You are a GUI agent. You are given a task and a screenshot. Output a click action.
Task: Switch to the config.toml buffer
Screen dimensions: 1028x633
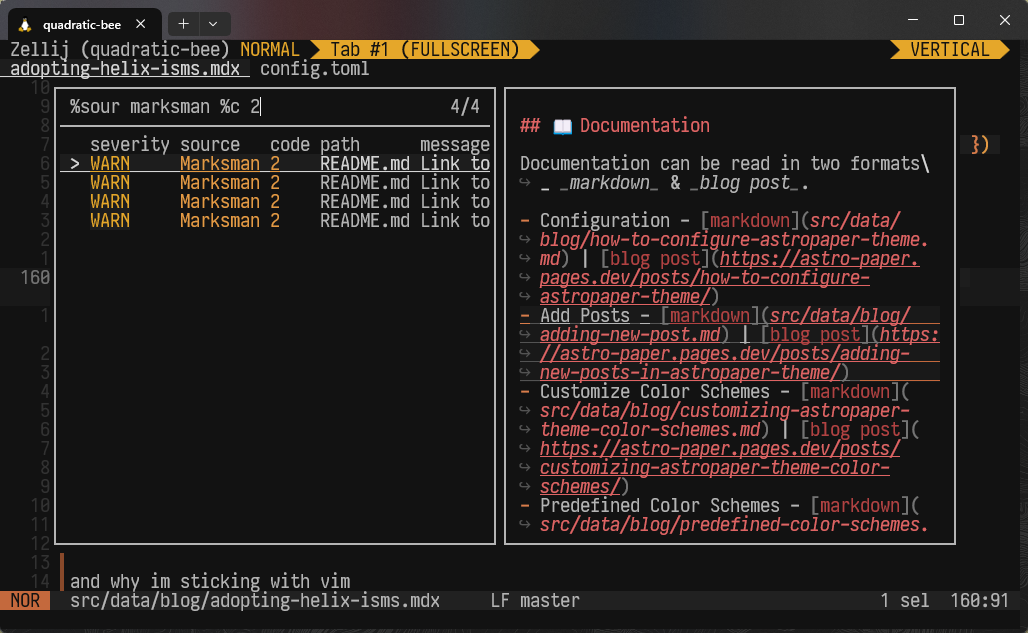point(315,69)
